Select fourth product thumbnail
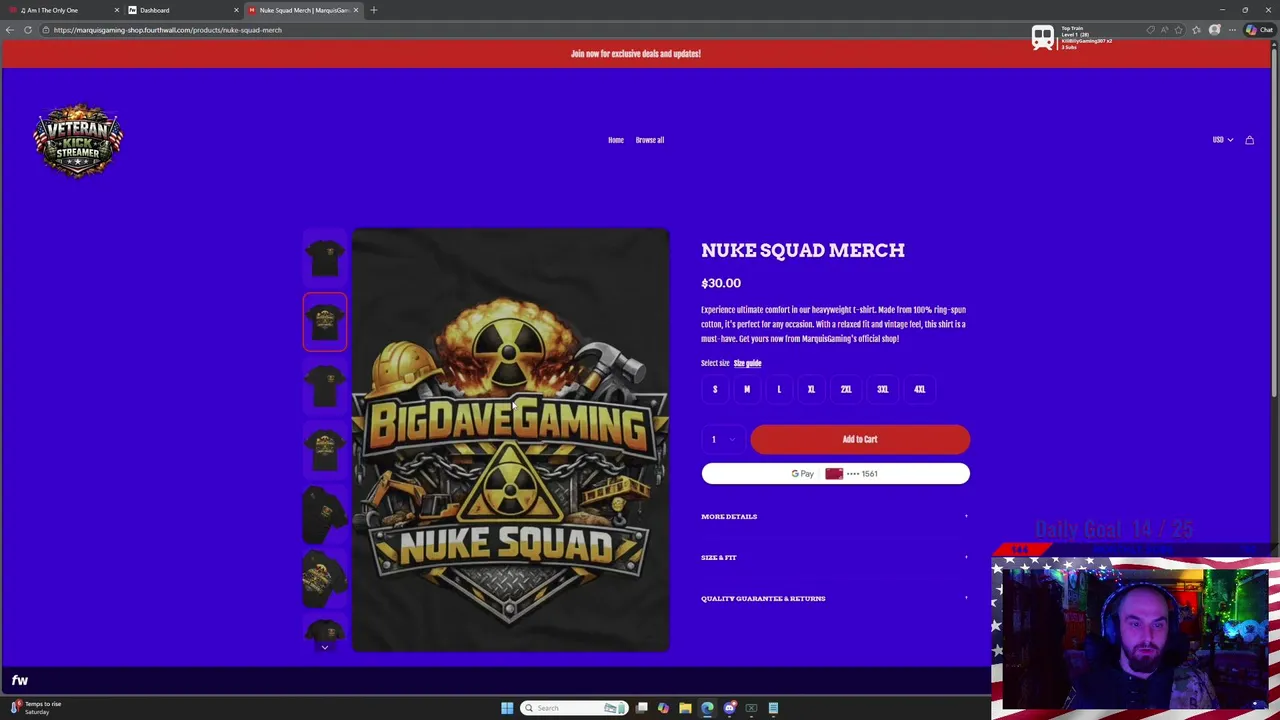1280x720 pixels. pyautogui.click(x=325, y=450)
